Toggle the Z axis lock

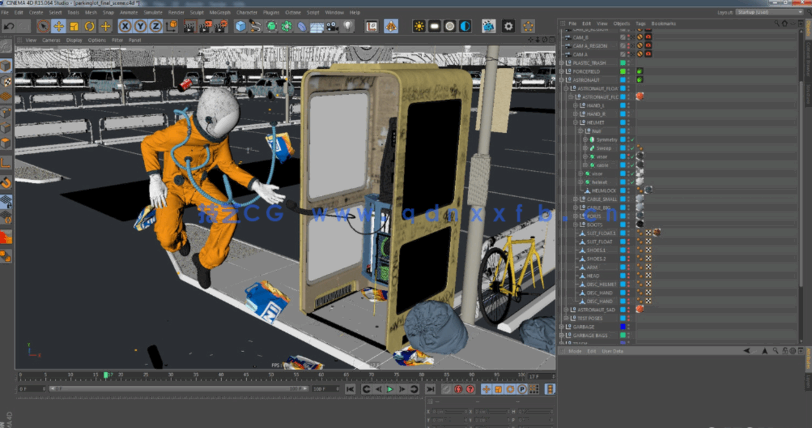click(155, 25)
